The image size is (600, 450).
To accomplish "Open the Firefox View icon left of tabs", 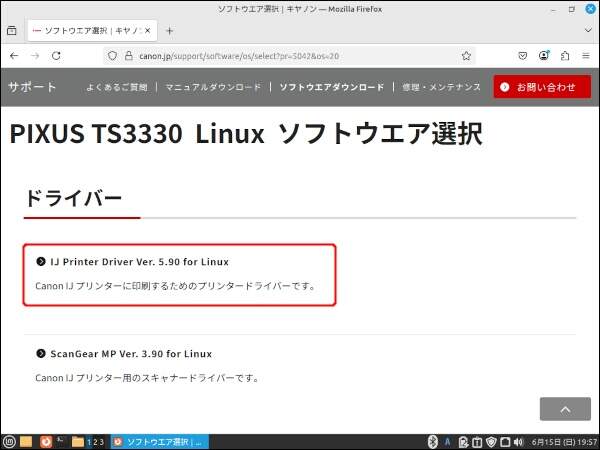I will (x=11, y=31).
